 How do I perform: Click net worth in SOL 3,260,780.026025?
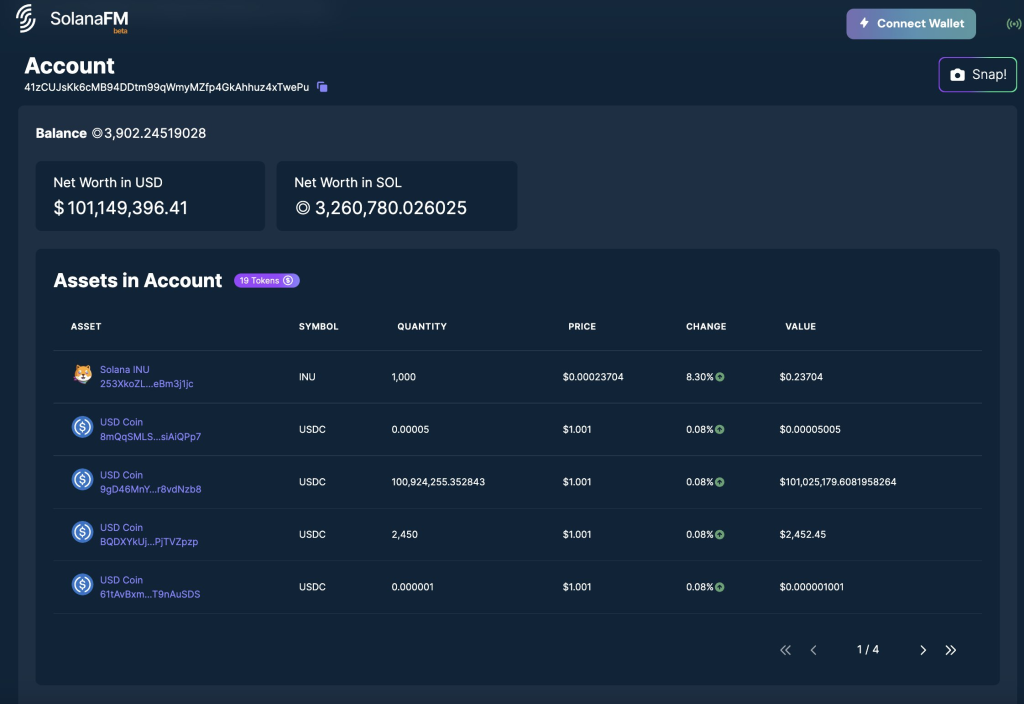(x=381, y=208)
